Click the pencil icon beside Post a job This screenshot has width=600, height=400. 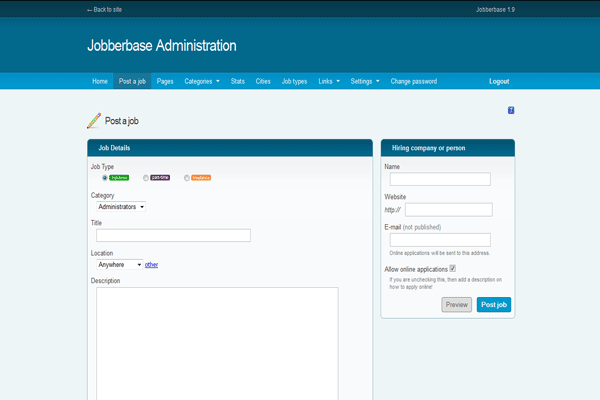94,121
